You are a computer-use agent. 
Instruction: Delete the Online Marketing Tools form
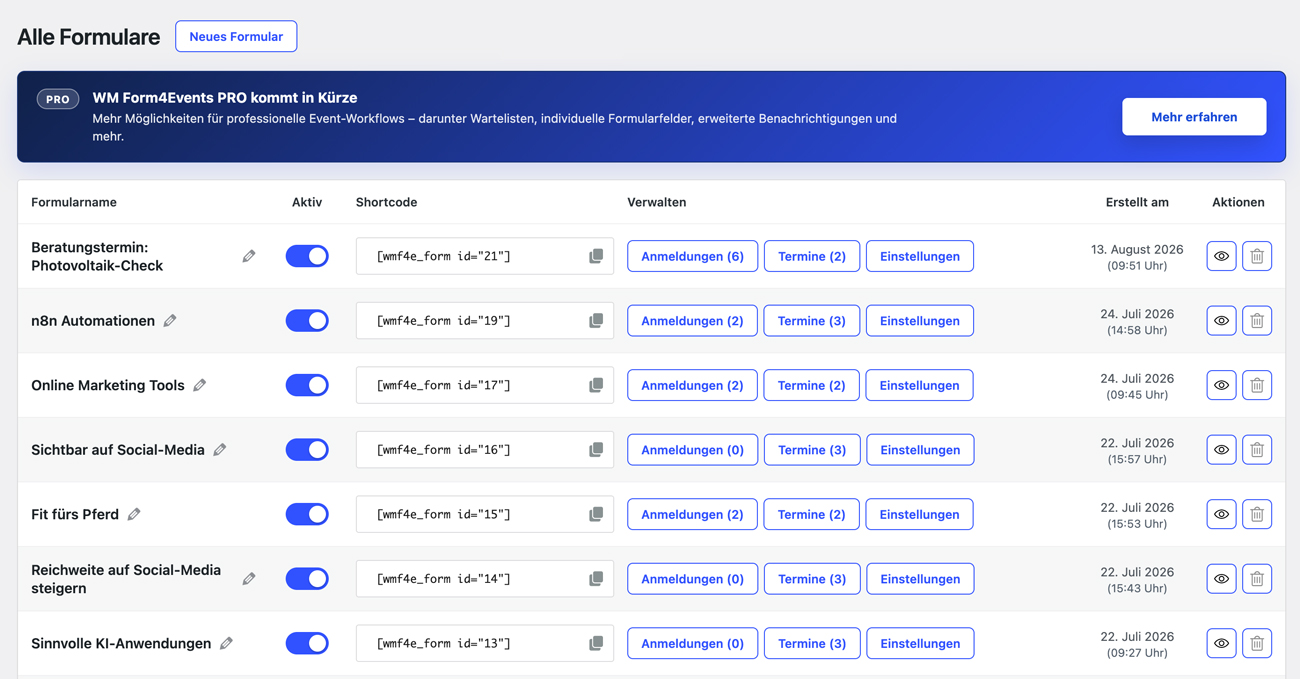click(1257, 385)
